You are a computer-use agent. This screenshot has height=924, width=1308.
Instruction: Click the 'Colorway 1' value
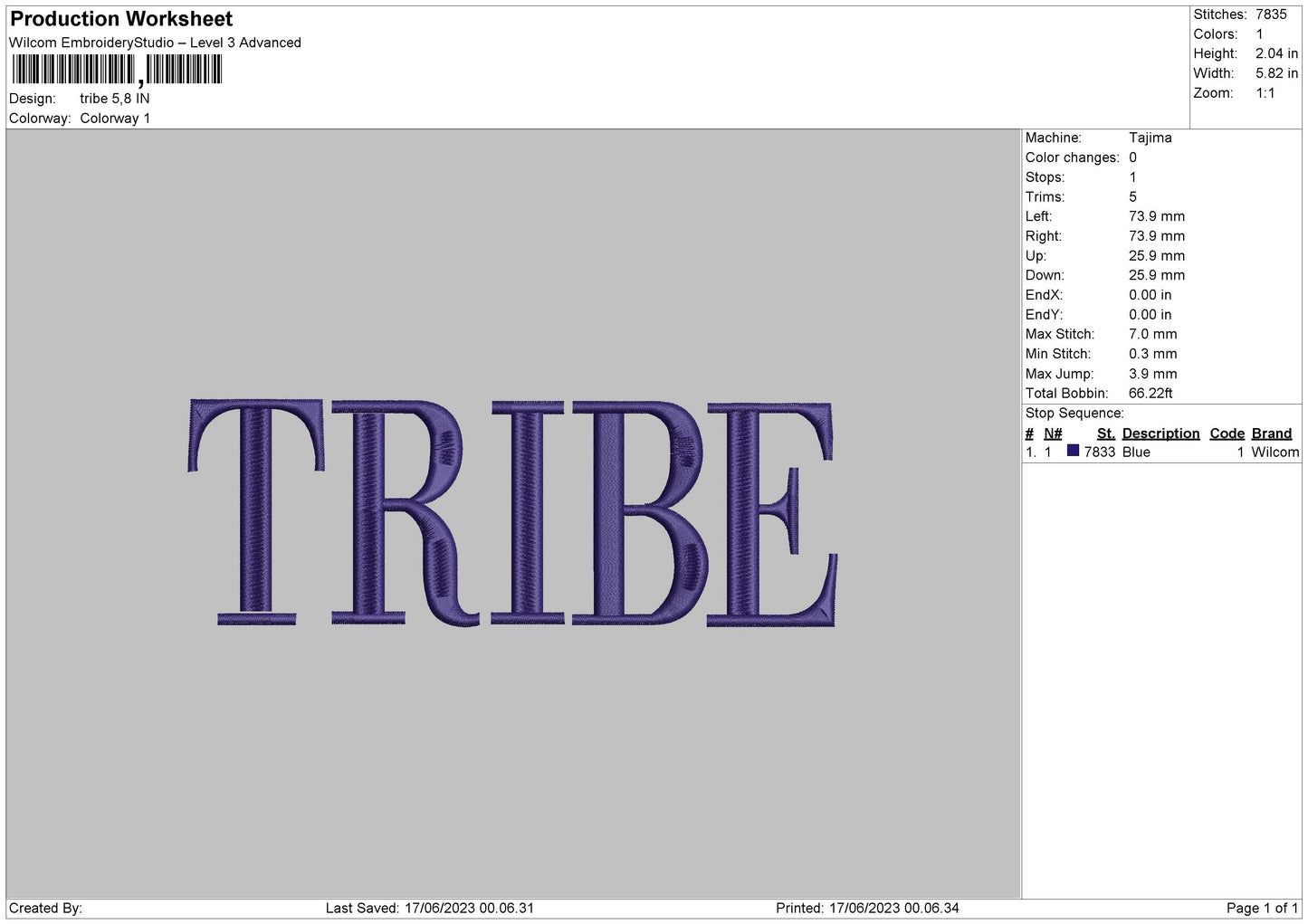115,119
